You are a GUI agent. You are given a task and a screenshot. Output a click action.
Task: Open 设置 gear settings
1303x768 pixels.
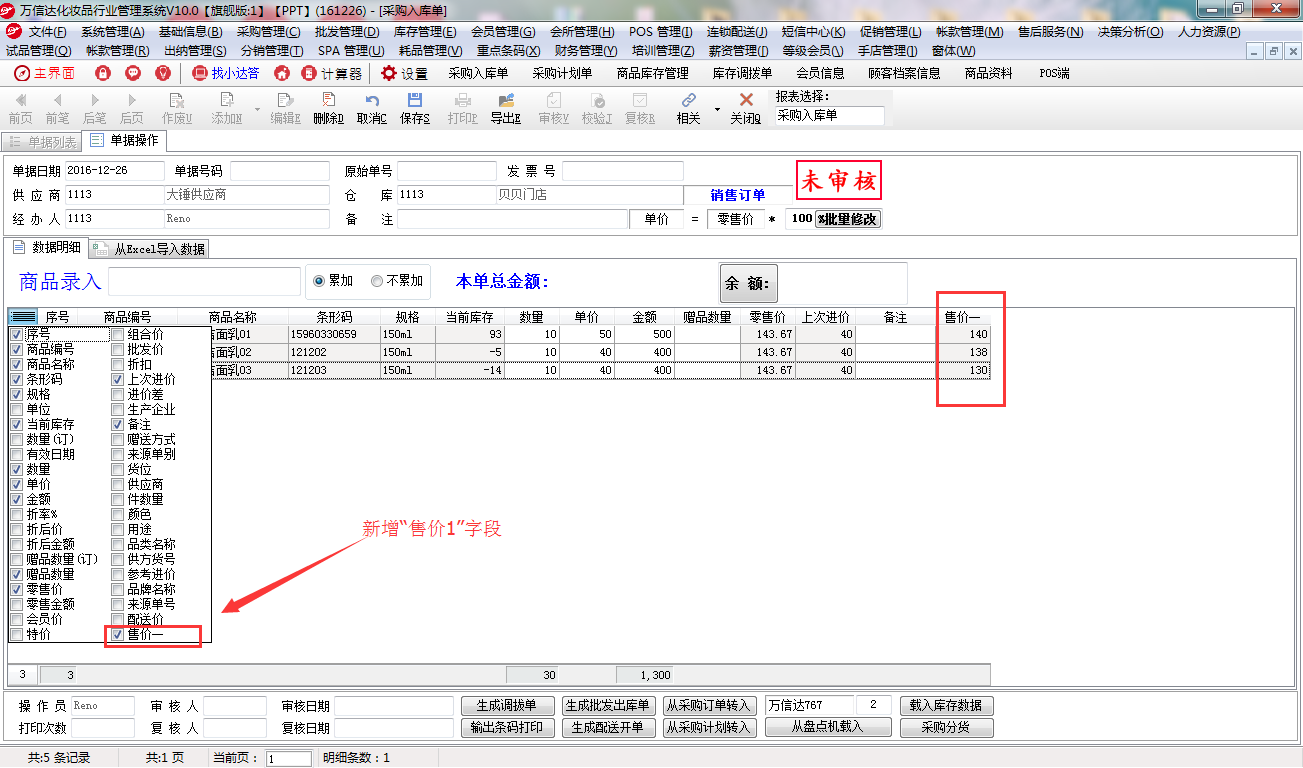404,73
